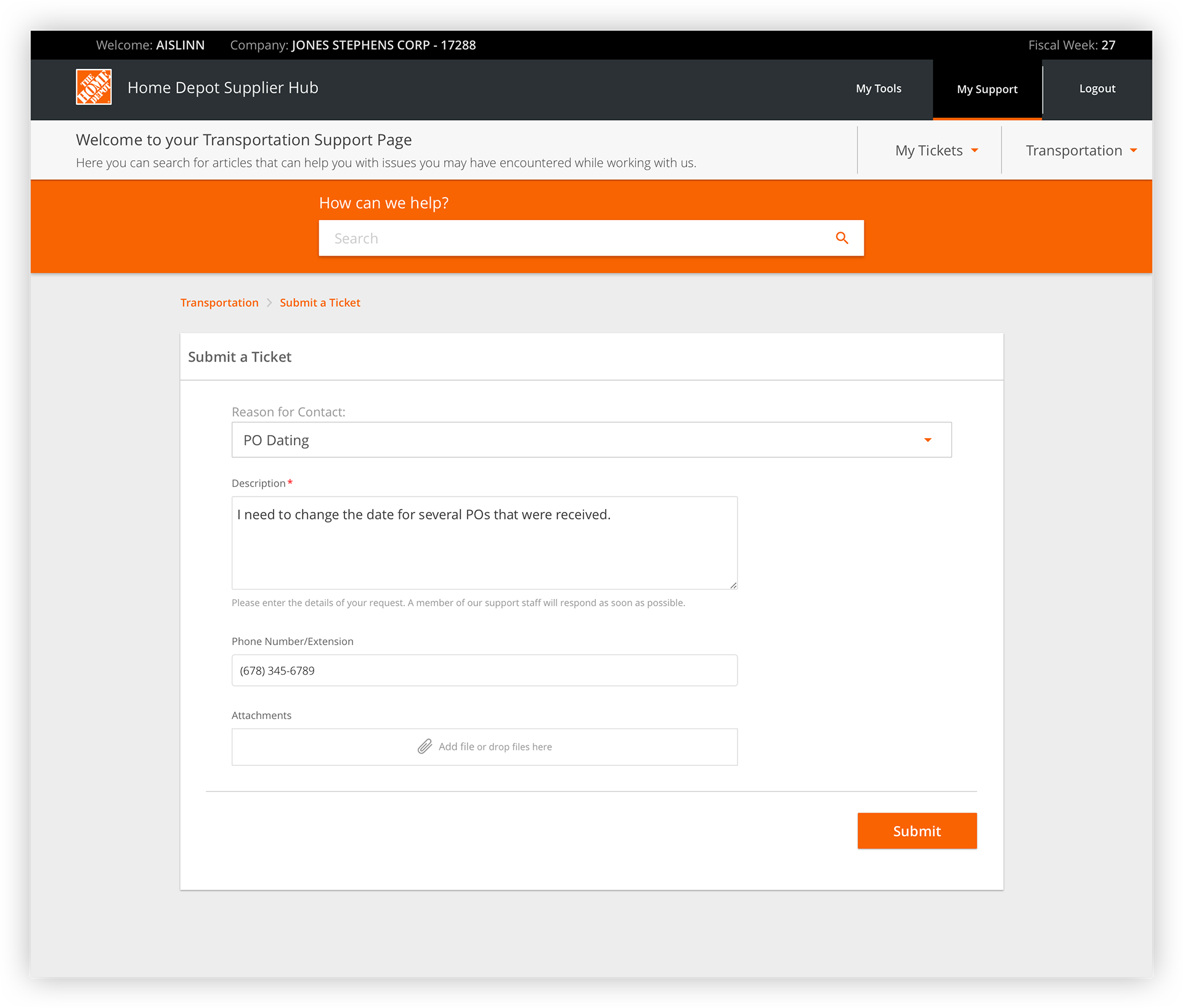The image size is (1183, 1008).
Task: Open the Reason for Contact dropdown
Action: 591,440
